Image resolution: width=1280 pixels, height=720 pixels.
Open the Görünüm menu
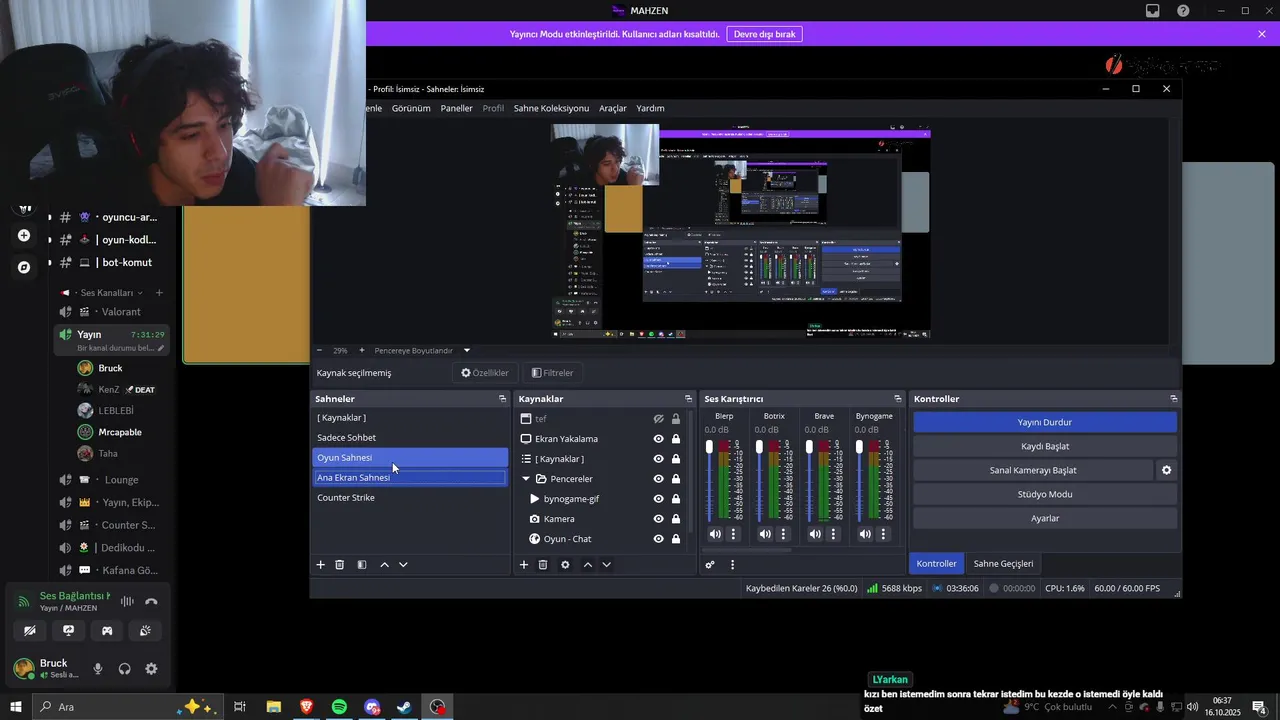click(x=411, y=108)
